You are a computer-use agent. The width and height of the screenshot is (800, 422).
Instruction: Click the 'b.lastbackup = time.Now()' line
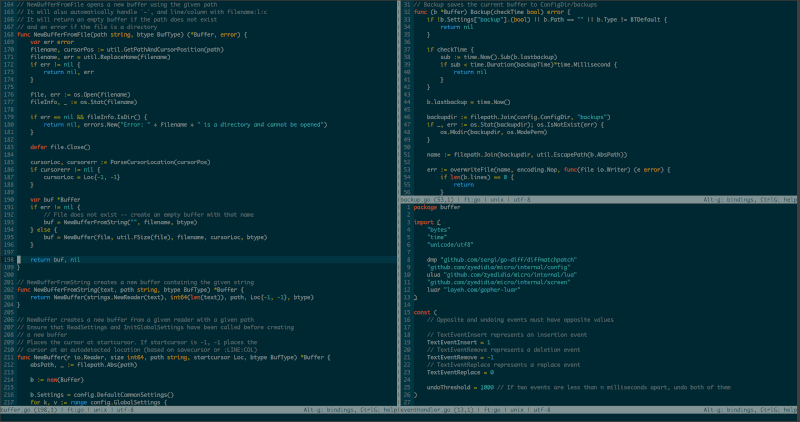pos(468,102)
